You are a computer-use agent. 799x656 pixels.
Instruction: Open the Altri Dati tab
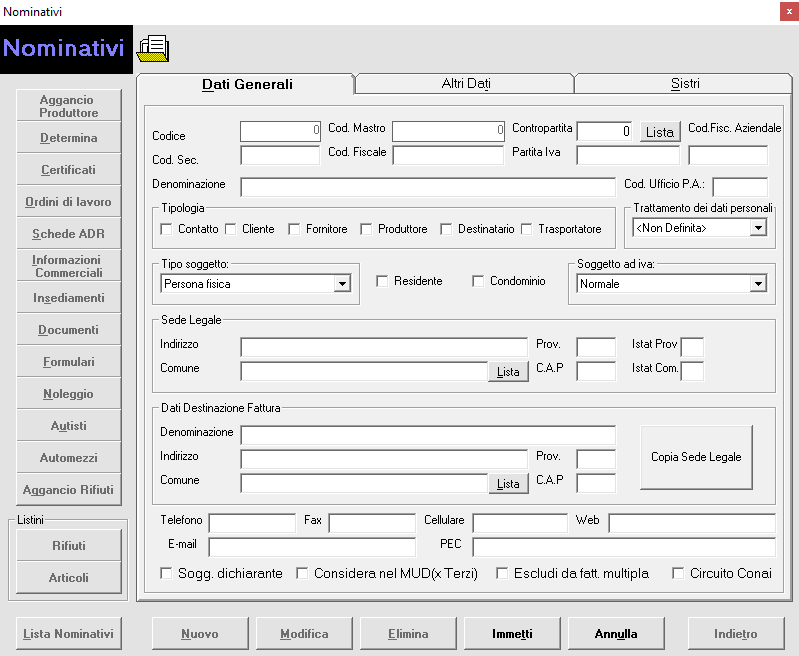[x=466, y=84]
